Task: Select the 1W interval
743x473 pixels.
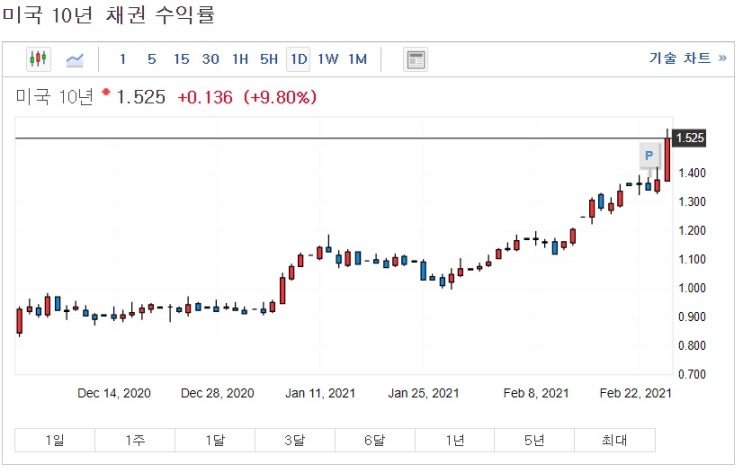Action: click(328, 59)
